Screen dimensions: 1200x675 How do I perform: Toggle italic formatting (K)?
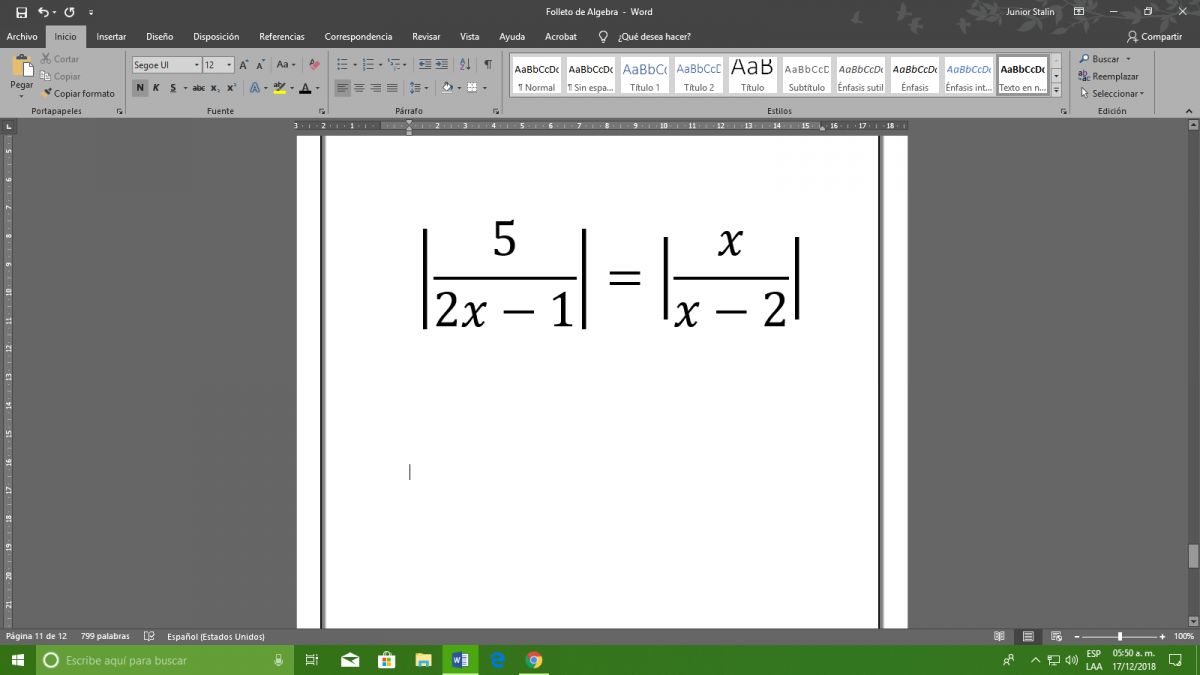[x=156, y=88]
